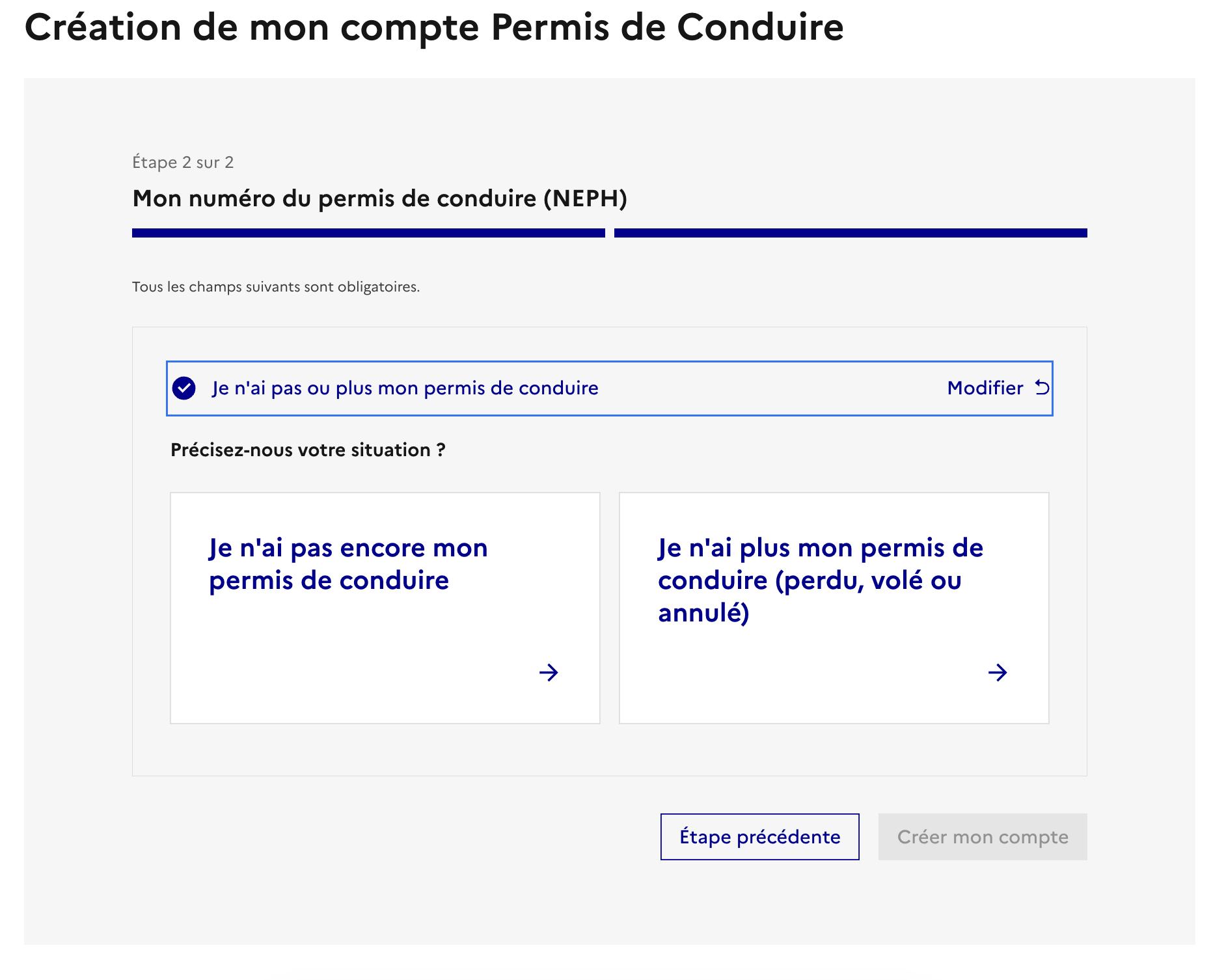Screen dimensions: 1226x980
Task: Click the 'Créer mon compte' button
Action: point(982,837)
